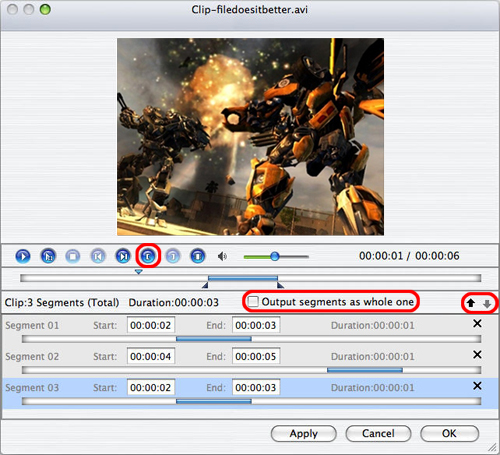Move selected segment up
500x455 pixels.
coord(471,303)
